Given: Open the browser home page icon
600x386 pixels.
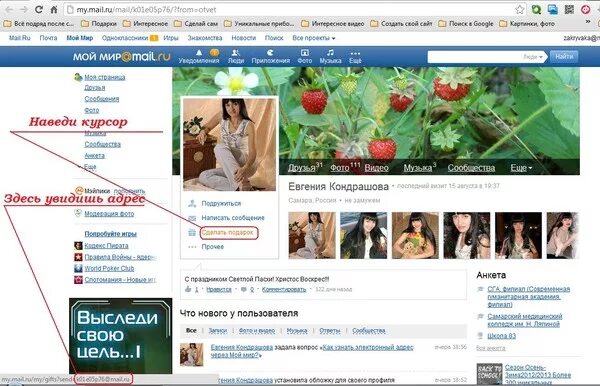Looking at the screenshot, I should (54, 9).
